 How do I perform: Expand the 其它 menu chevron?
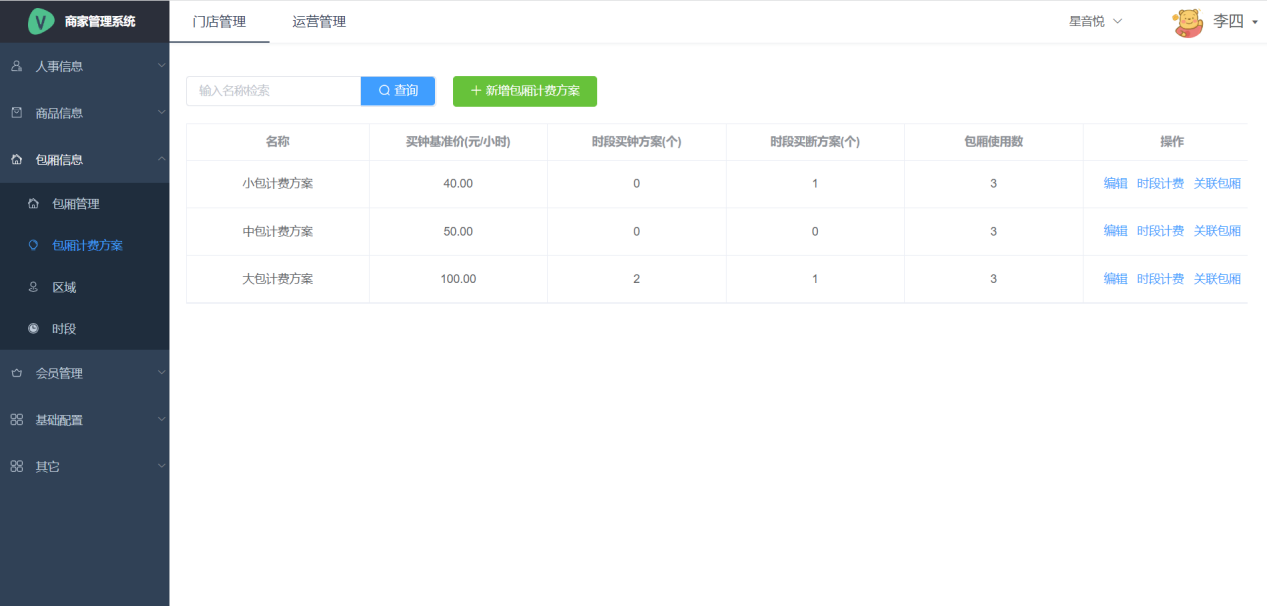pos(161,465)
